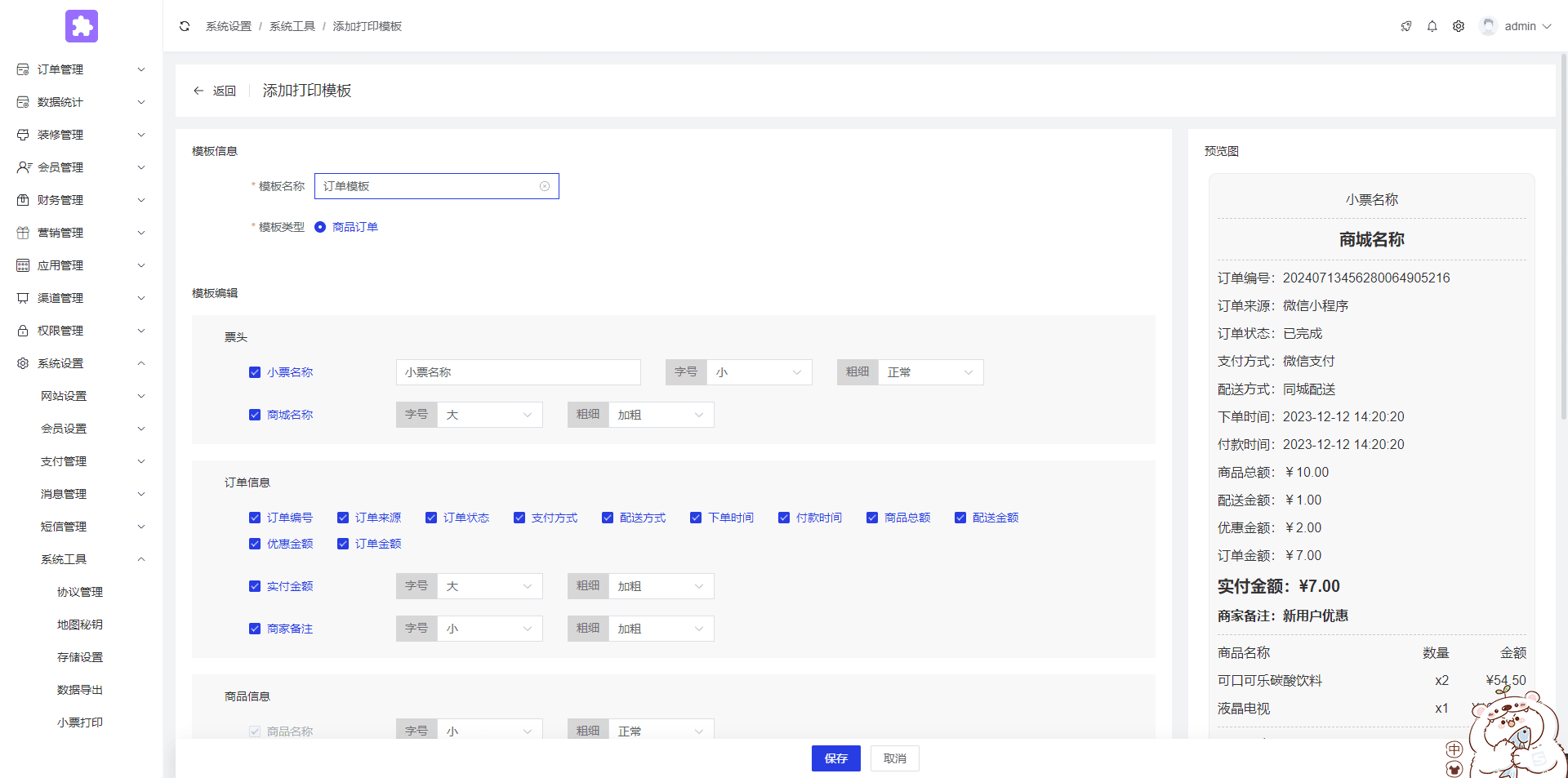Click the page vertical scrollbar

pyautogui.click(x=1563, y=245)
